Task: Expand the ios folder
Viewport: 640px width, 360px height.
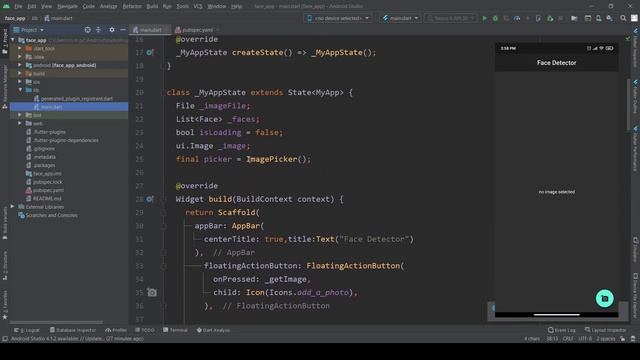Action: [x=20, y=82]
